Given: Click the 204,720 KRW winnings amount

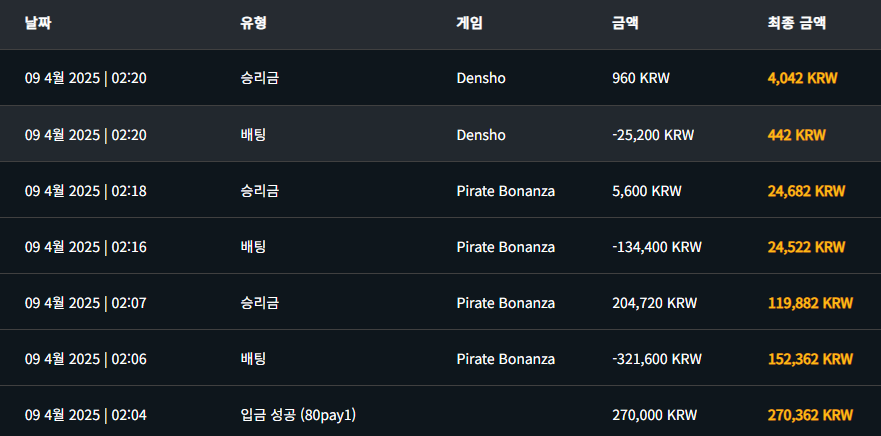Looking at the screenshot, I should 654,303.
